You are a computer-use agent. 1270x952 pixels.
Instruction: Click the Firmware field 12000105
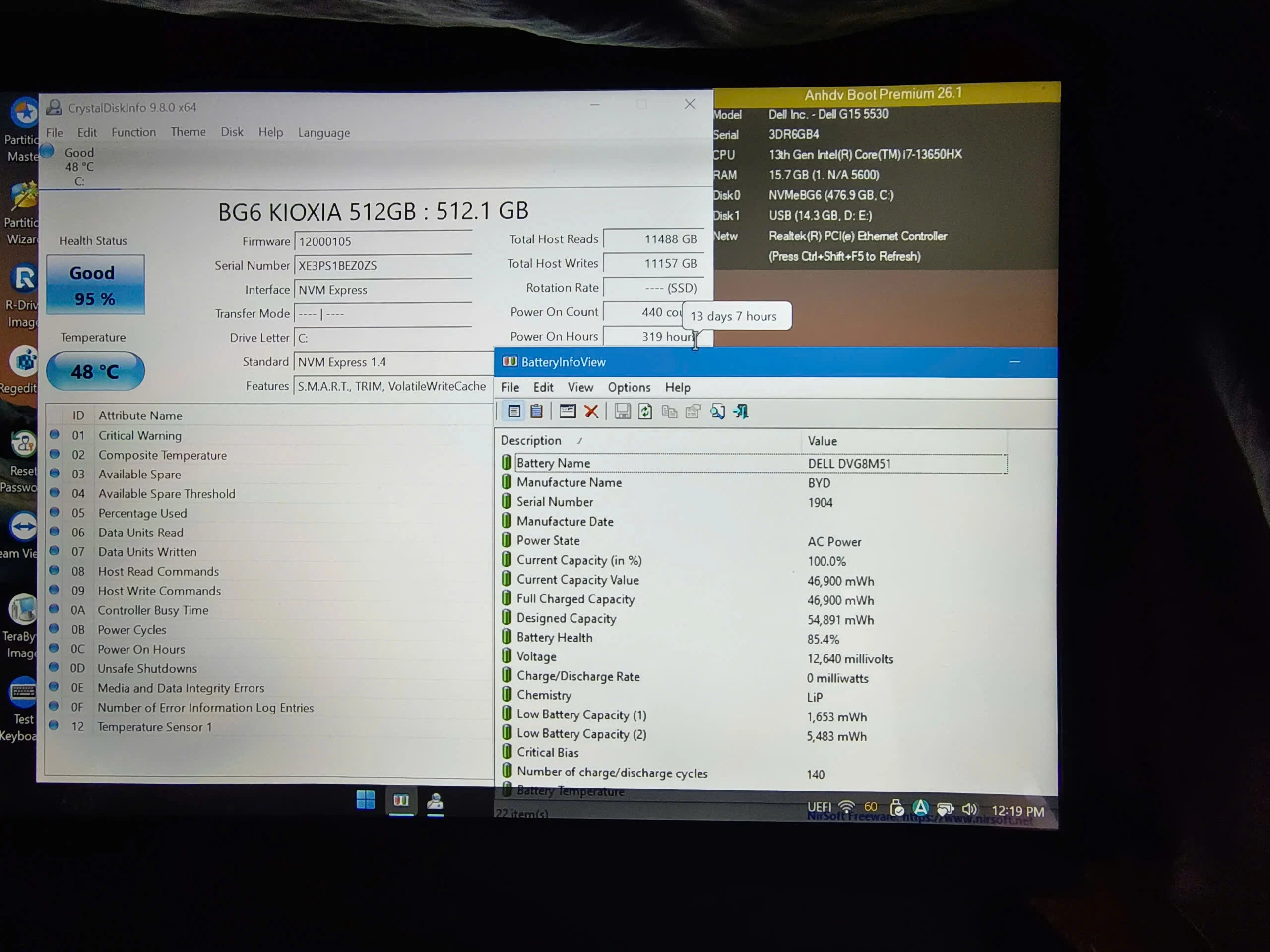(383, 241)
